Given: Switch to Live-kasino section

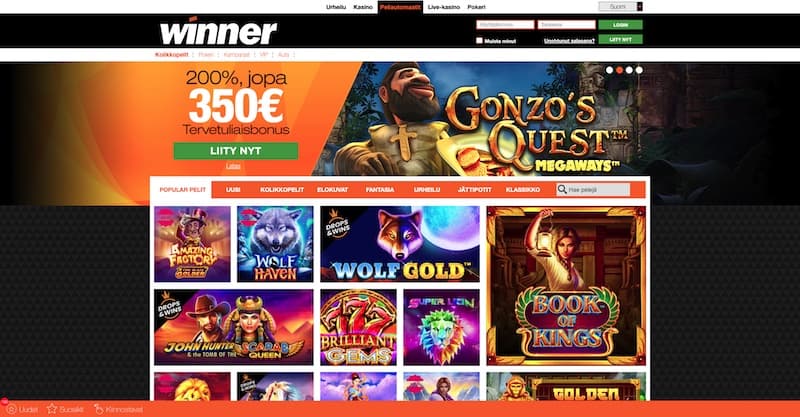Looking at the screenshot, I should [443, 7].
